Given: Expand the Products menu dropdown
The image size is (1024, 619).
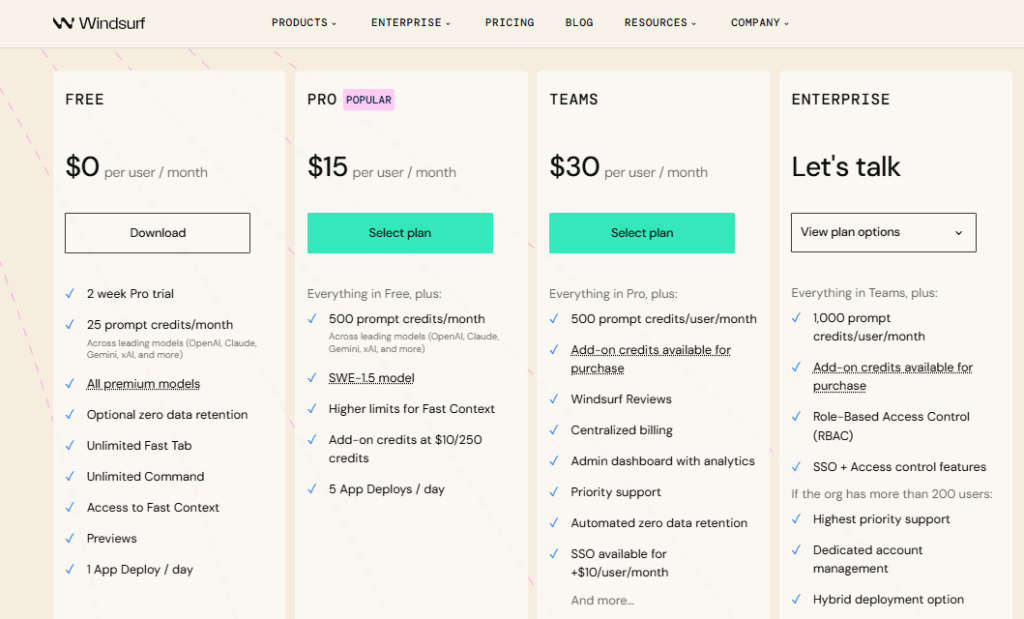Looking at the screenshot, I should (x=304, y=23).
